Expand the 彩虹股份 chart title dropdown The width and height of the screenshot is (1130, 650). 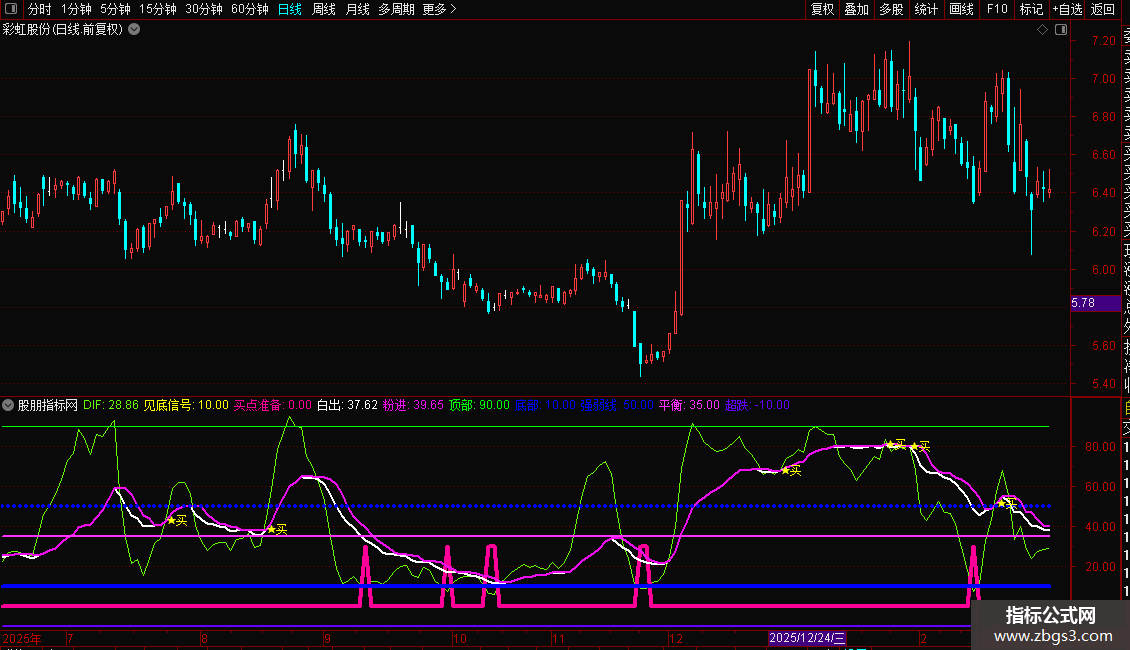[x=134, y=30]
